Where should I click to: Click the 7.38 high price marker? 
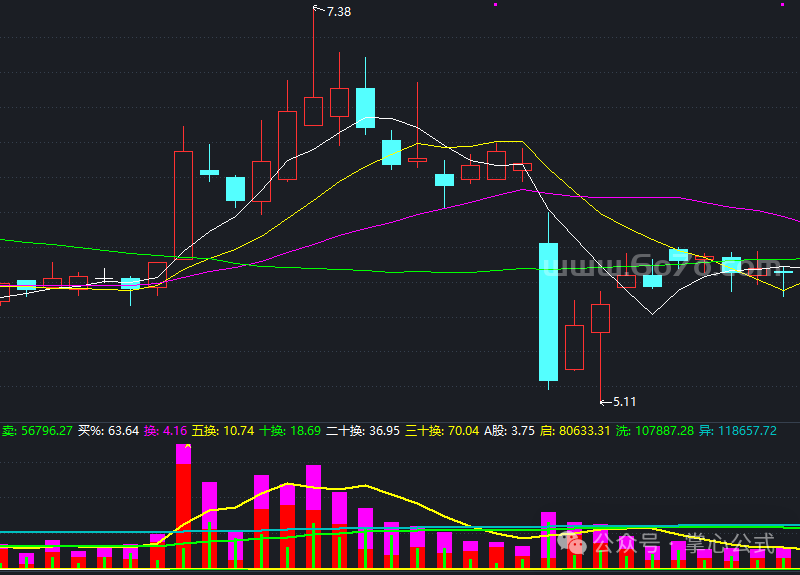[338, 11]
